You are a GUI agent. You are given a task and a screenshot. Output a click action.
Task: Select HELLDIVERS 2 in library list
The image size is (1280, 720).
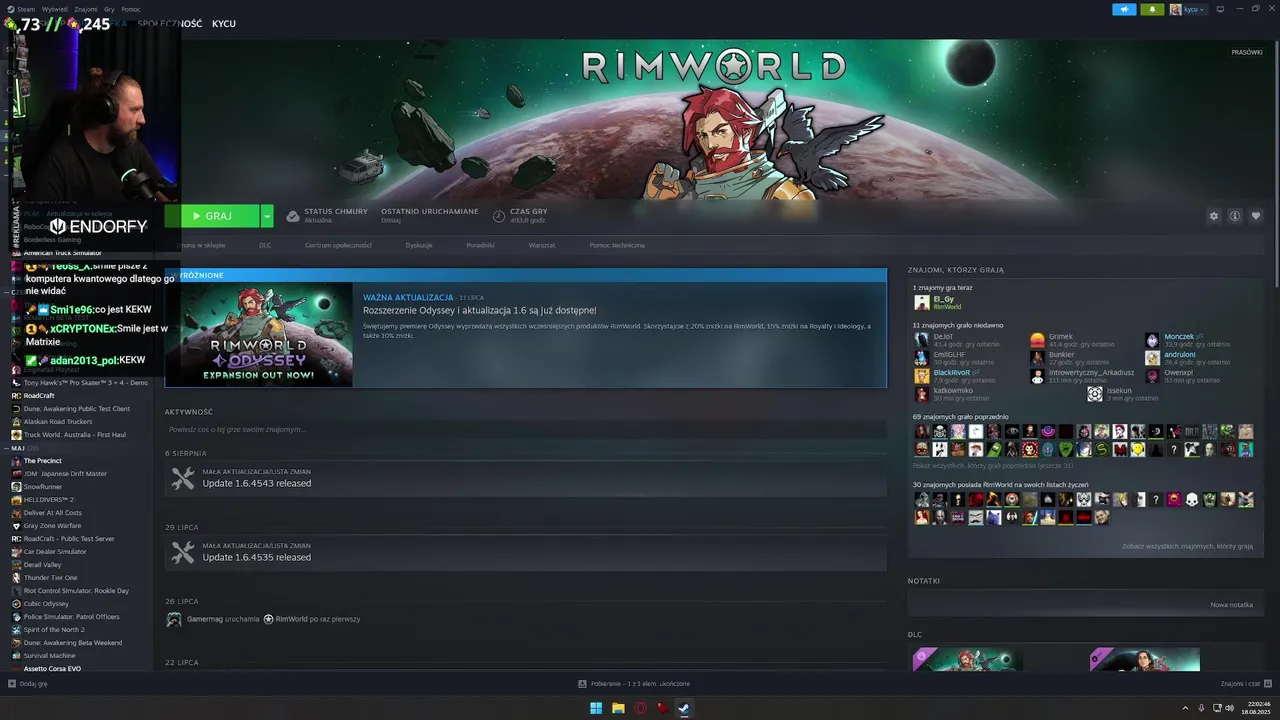pos(48,500)
